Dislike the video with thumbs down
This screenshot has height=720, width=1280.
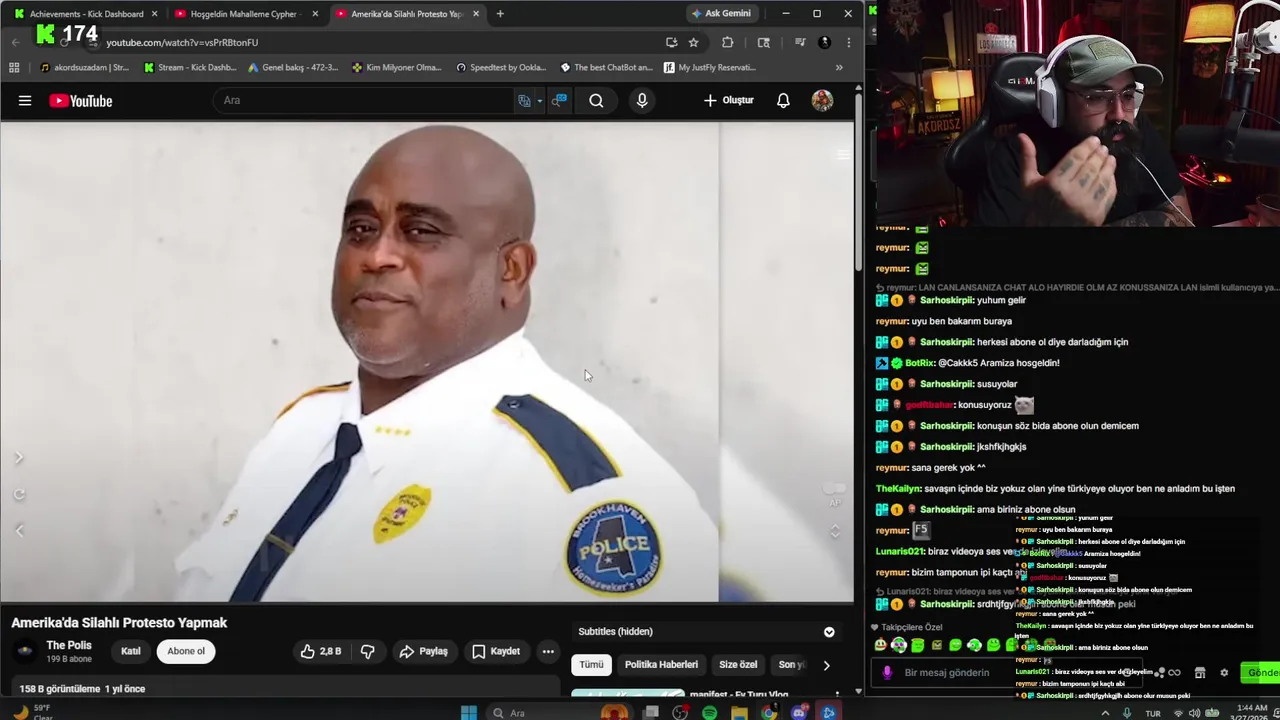368,651
